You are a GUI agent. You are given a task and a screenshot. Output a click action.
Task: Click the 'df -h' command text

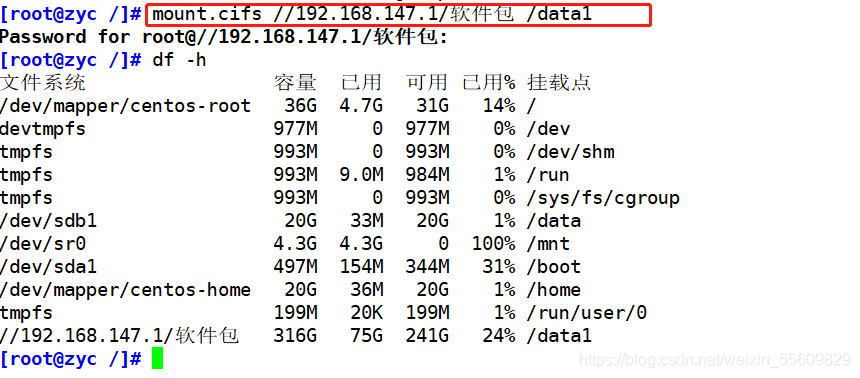tap(179, 60)
